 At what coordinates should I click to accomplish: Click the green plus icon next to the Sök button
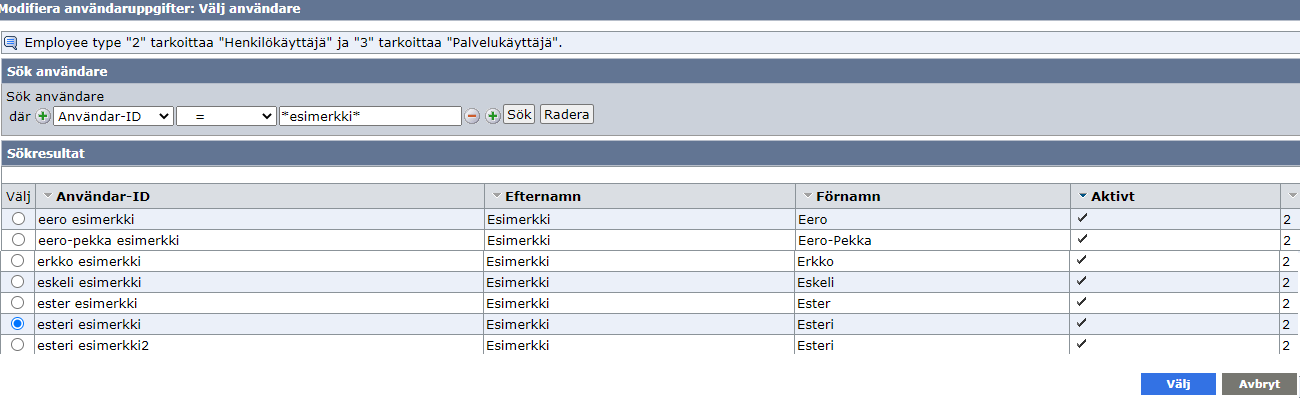click(492, 116)
